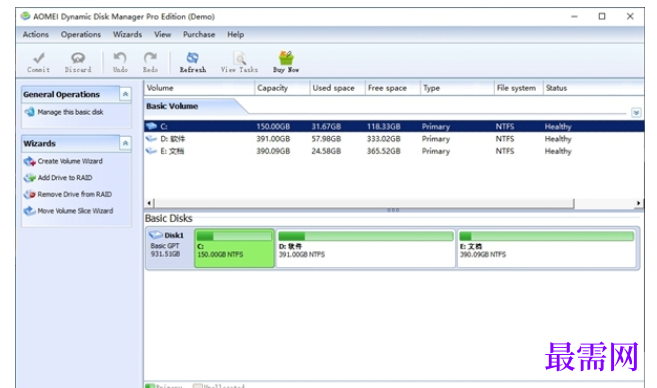The width and height of the screenshot is (657, 388).
Task: Click the Add Drive to RAID icon
Action: [x=29, y=178]
